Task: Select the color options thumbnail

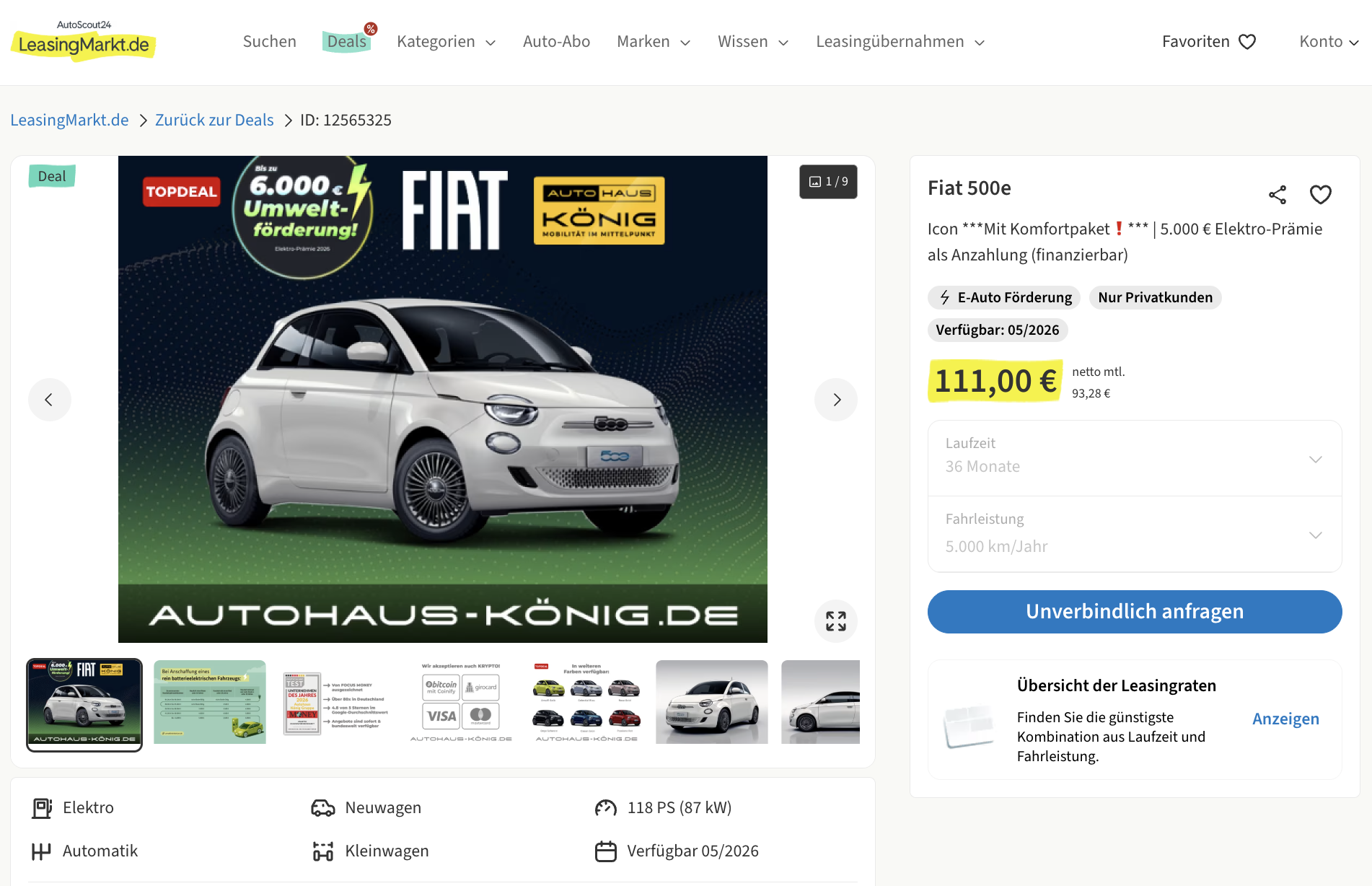Action: pos(586,702)
